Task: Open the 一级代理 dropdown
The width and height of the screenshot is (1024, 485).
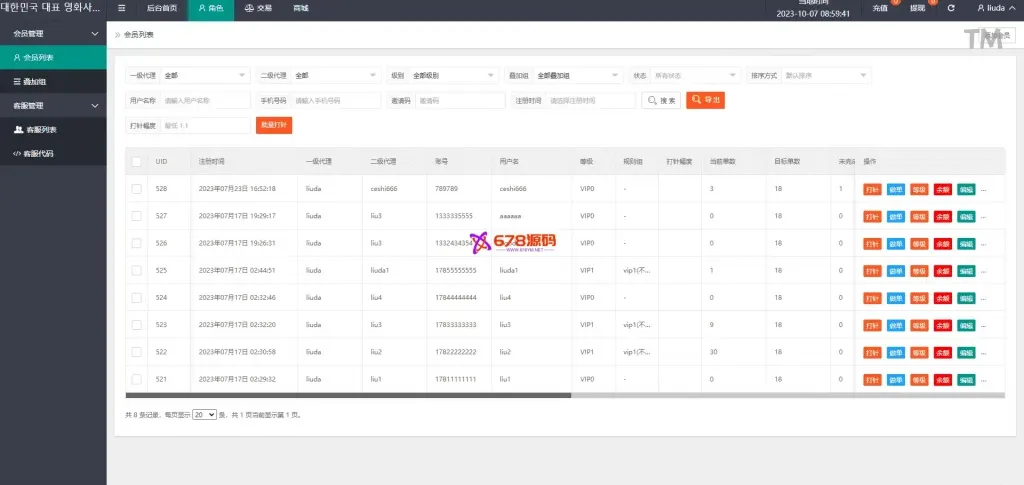Action: tap(205, 75)
